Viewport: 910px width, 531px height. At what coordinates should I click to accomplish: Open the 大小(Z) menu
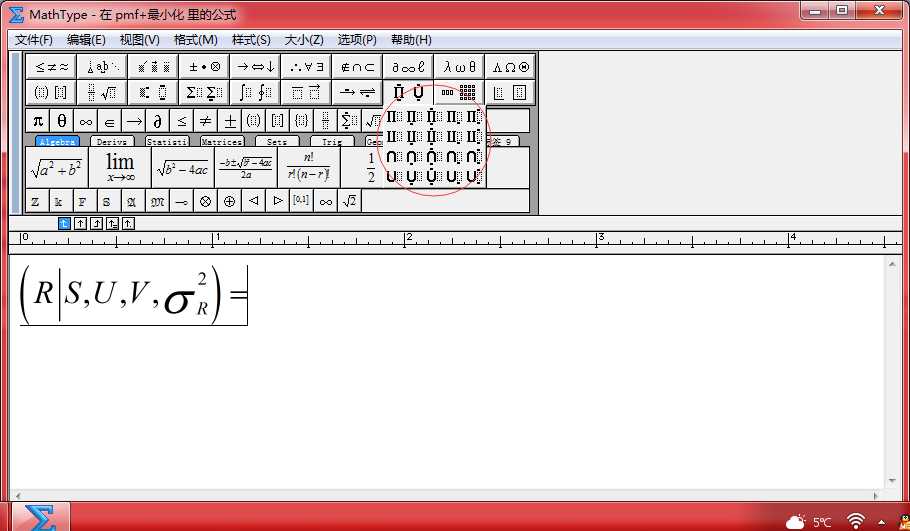coord(304,39)
